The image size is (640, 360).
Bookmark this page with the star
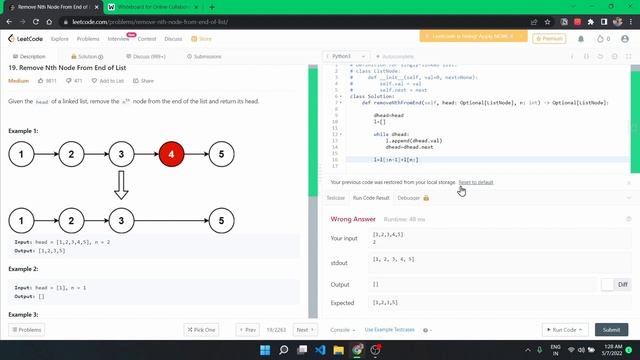pos(547,22)
